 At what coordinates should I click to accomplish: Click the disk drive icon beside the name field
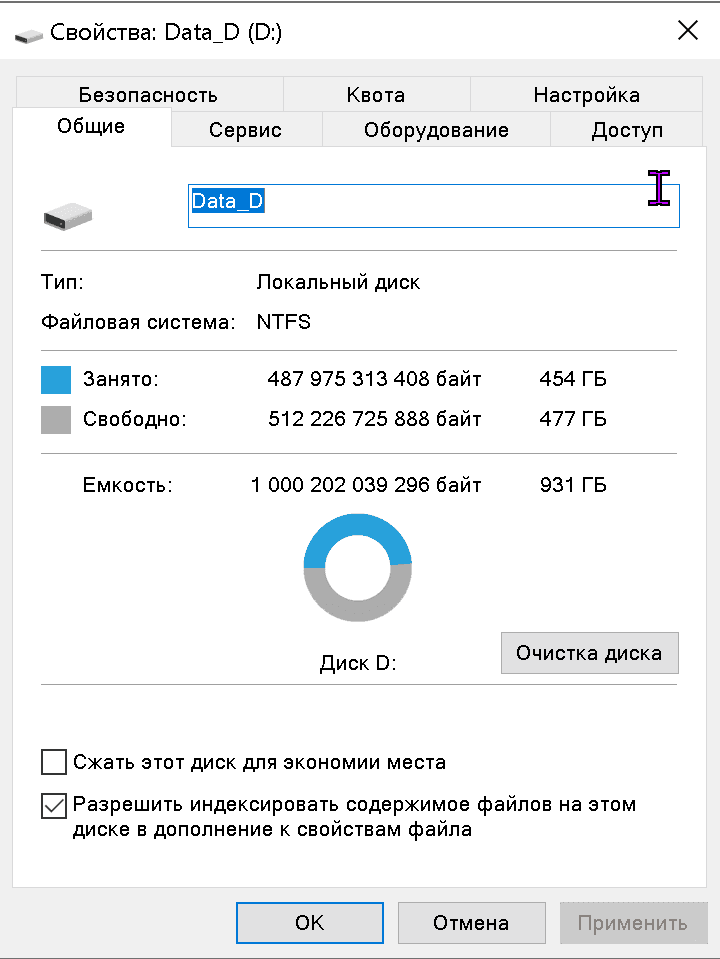pos(68,217)
